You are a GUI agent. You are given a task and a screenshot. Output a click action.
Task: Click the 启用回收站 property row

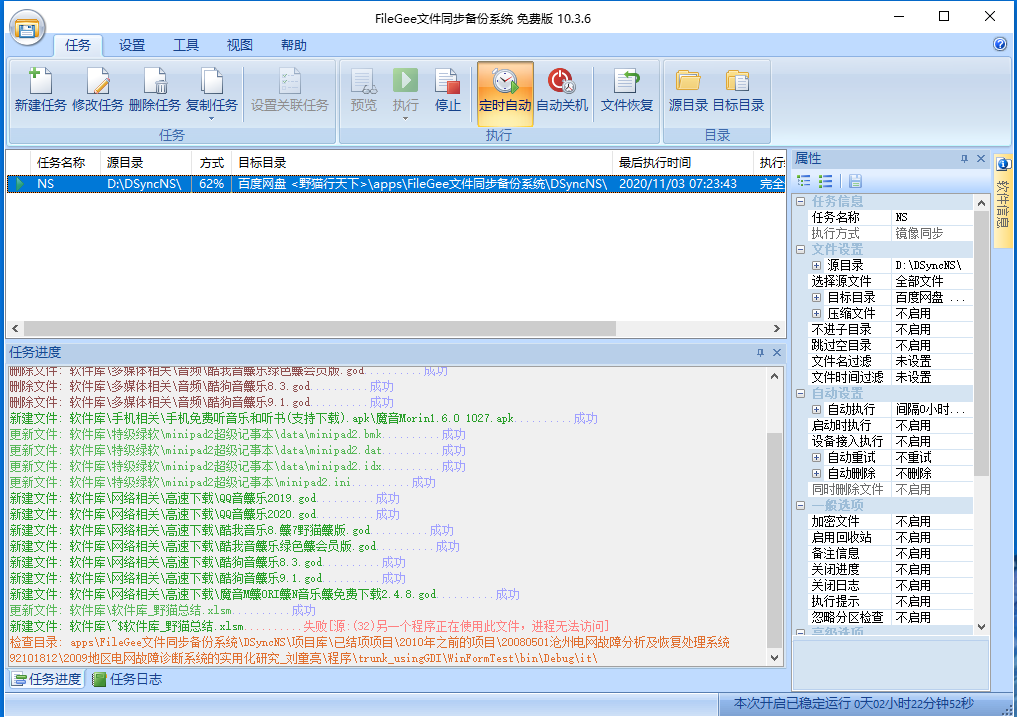pos(890,538)
